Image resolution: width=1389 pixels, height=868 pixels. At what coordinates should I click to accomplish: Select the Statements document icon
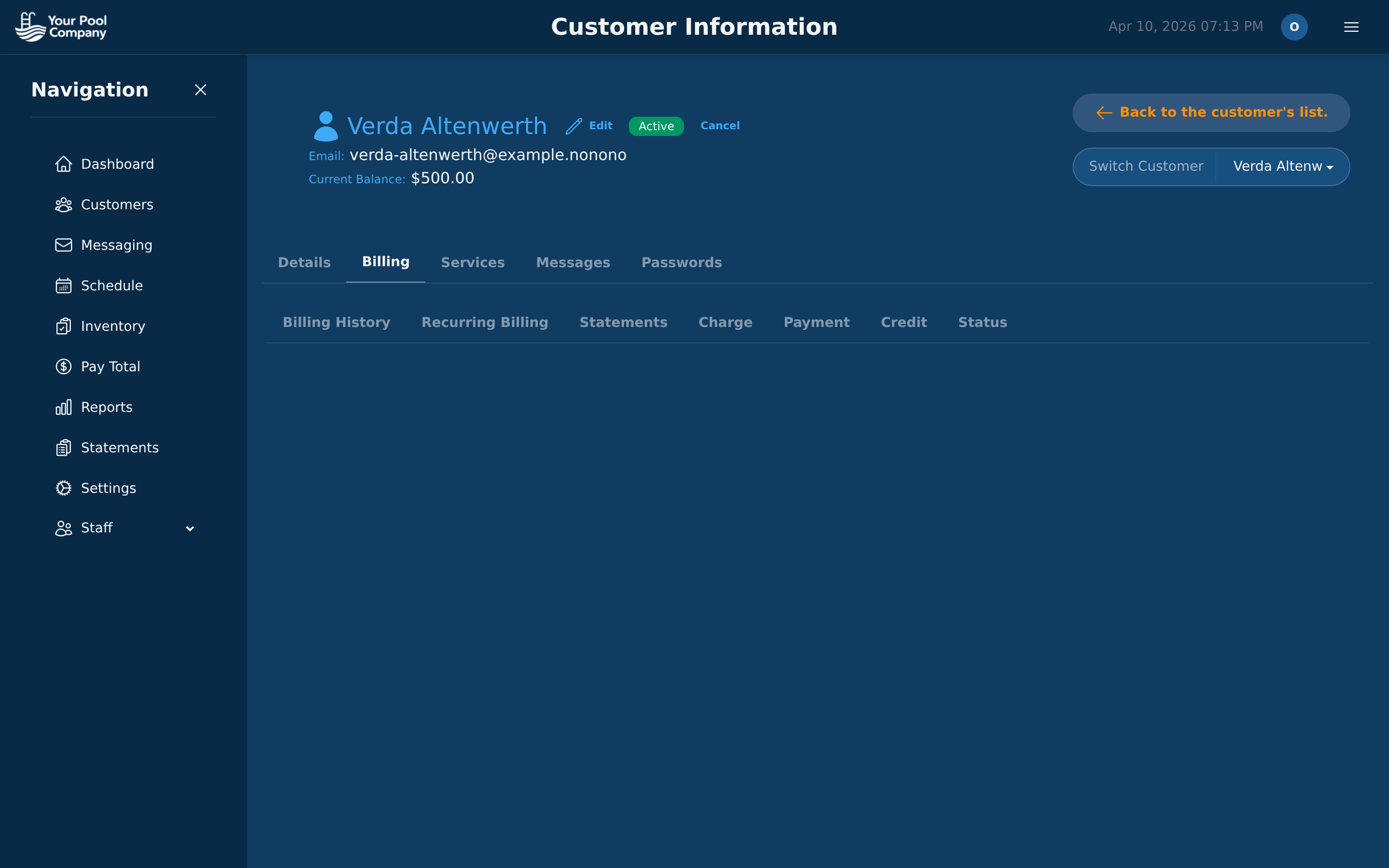(x=64, y=447)
